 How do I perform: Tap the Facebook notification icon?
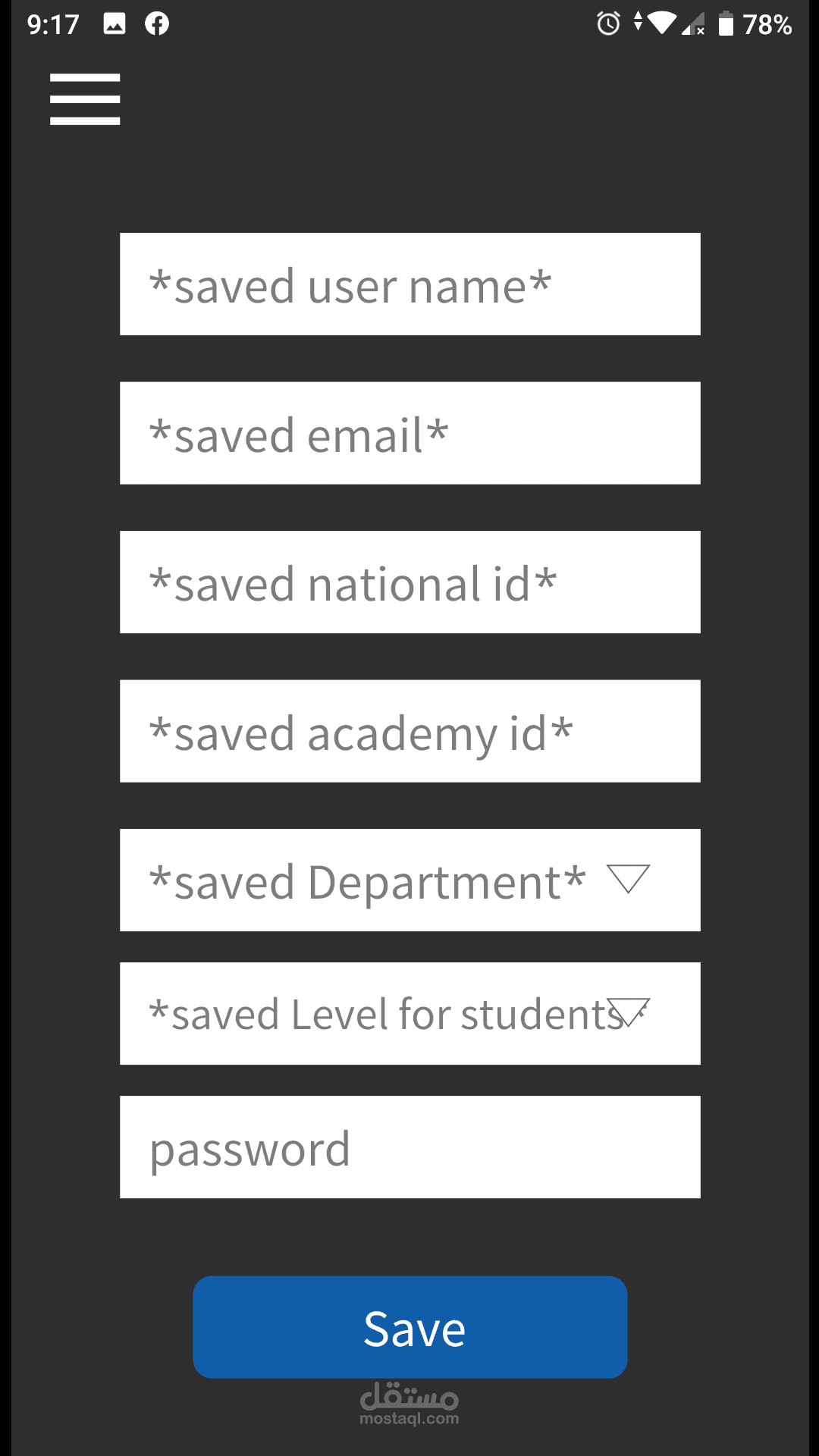(x=157, y=24)
